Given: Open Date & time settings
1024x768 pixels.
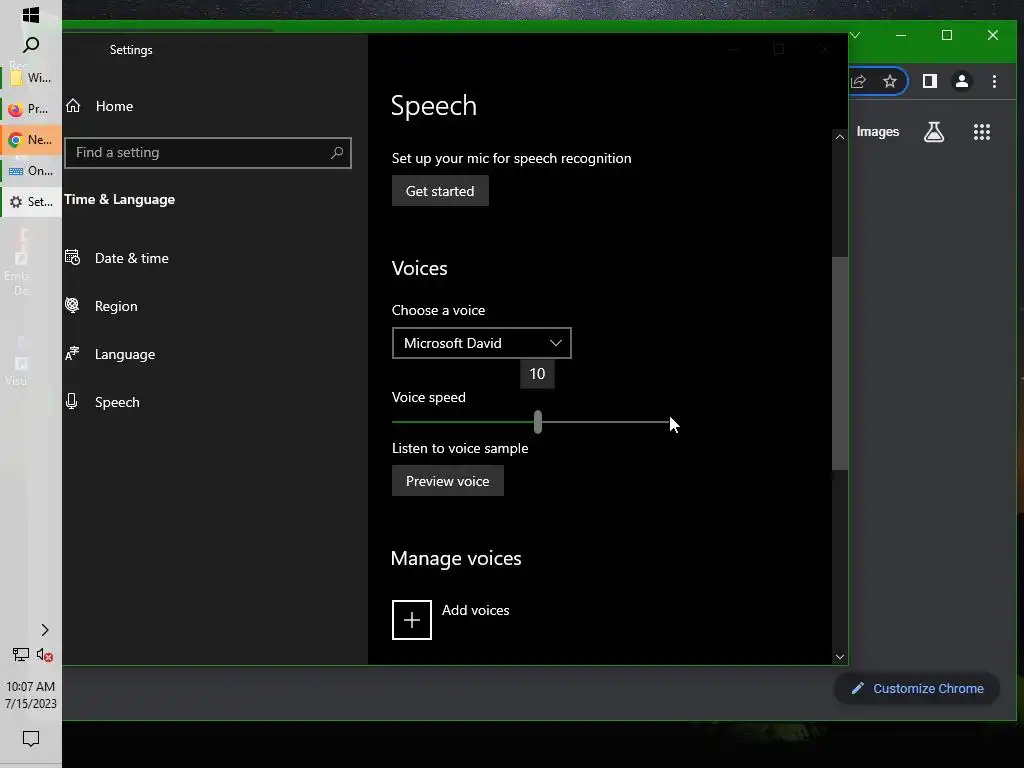Looking at the screenshot, I should click(x=117, y=258).
